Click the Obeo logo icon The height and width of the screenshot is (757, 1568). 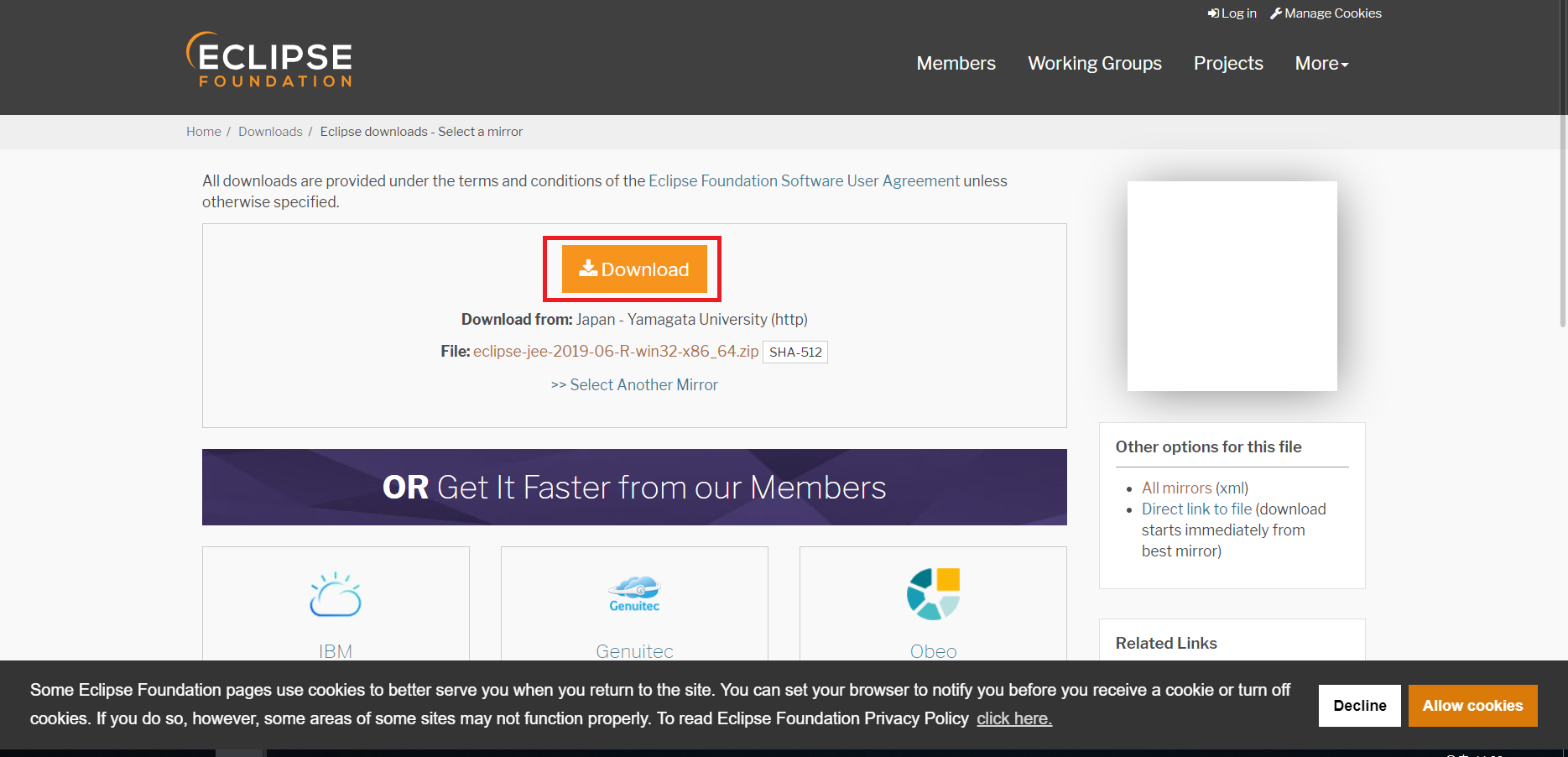click(933, 594)
